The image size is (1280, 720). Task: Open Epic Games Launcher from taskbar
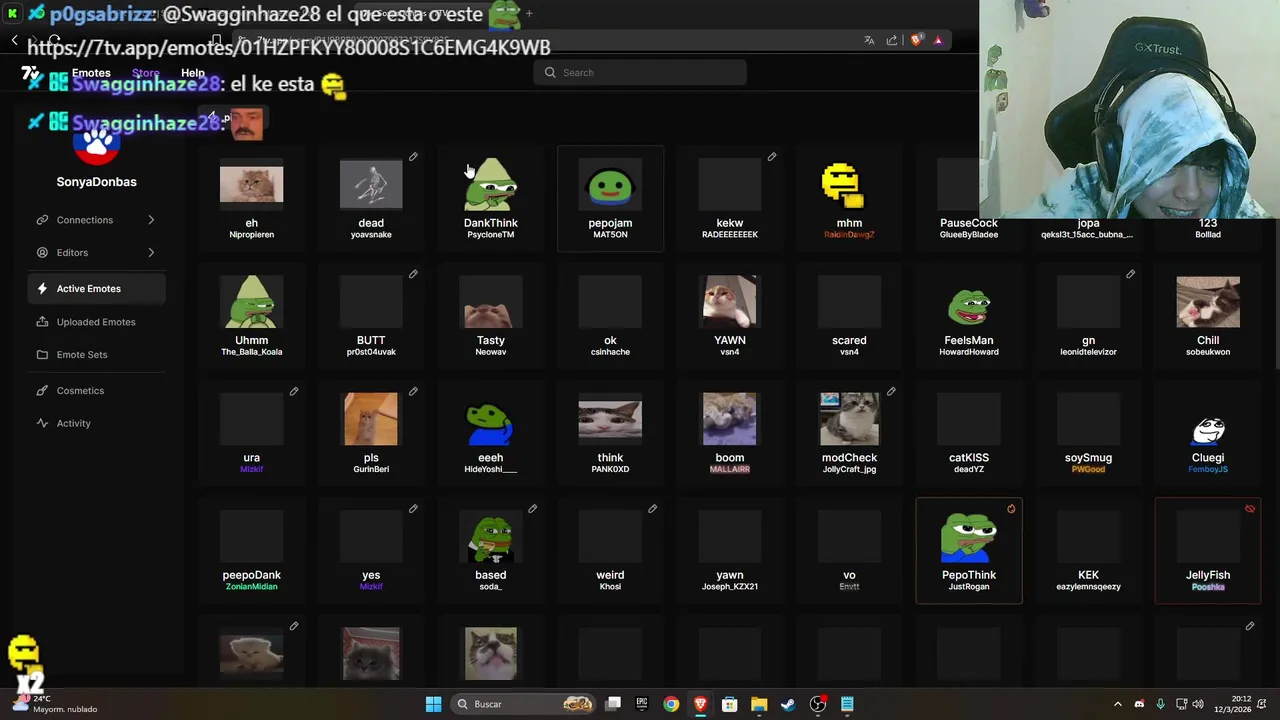[642, 704]
